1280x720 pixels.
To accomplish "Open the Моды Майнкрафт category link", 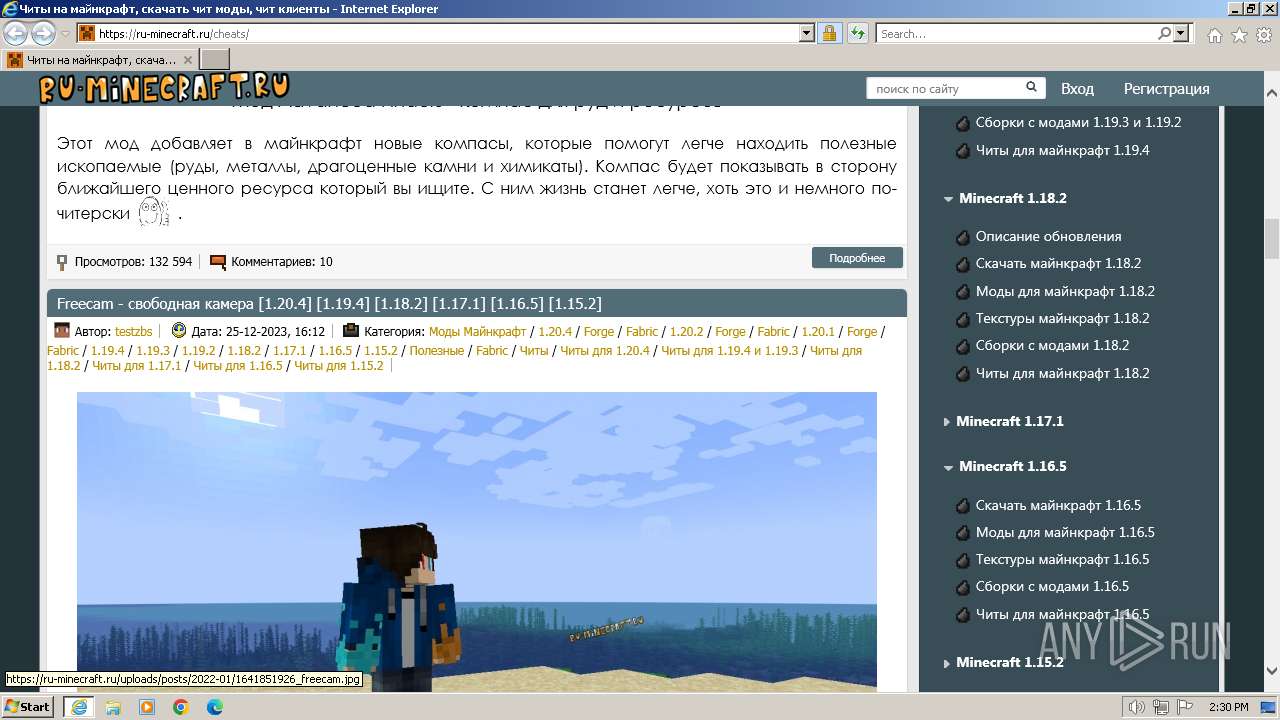I will coord(477,331).
